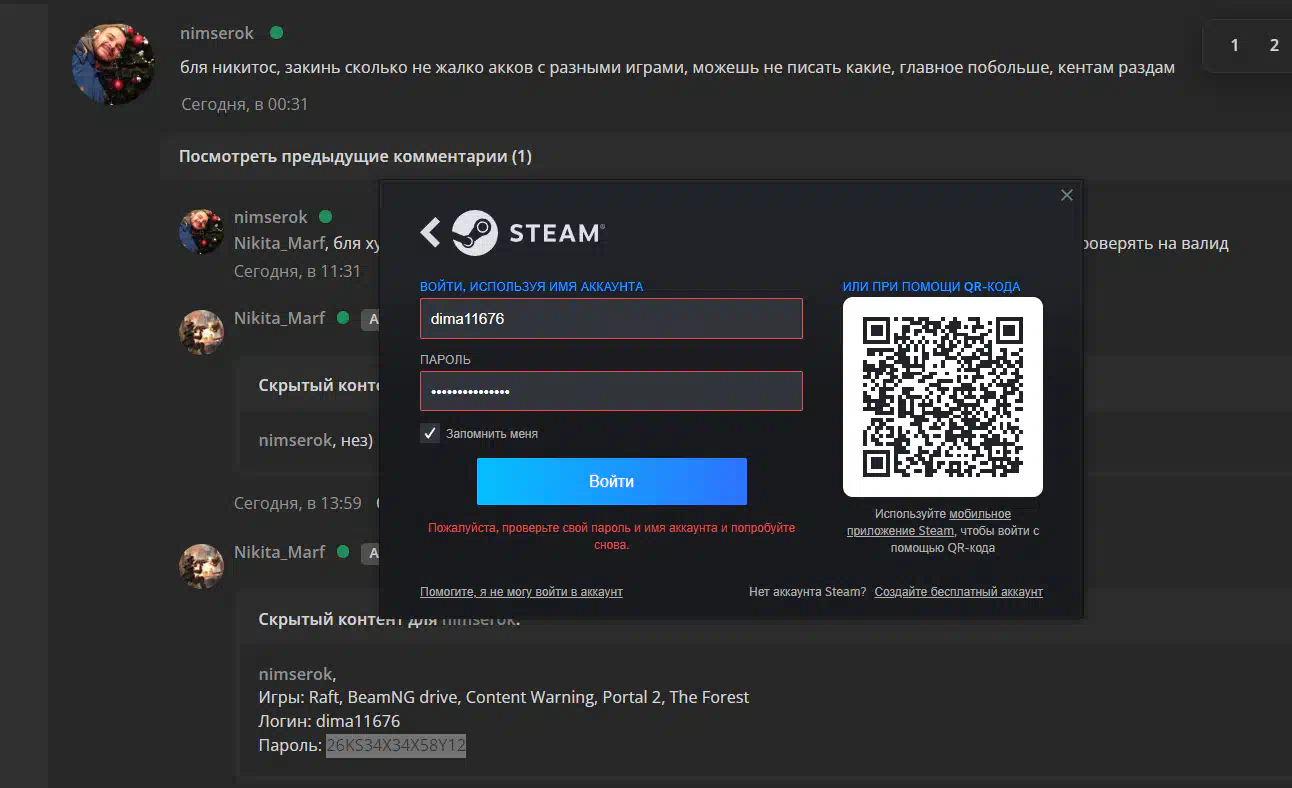Close the Steam login dialog with X
The image size is (1292, 788).
tap(1066, 195)
